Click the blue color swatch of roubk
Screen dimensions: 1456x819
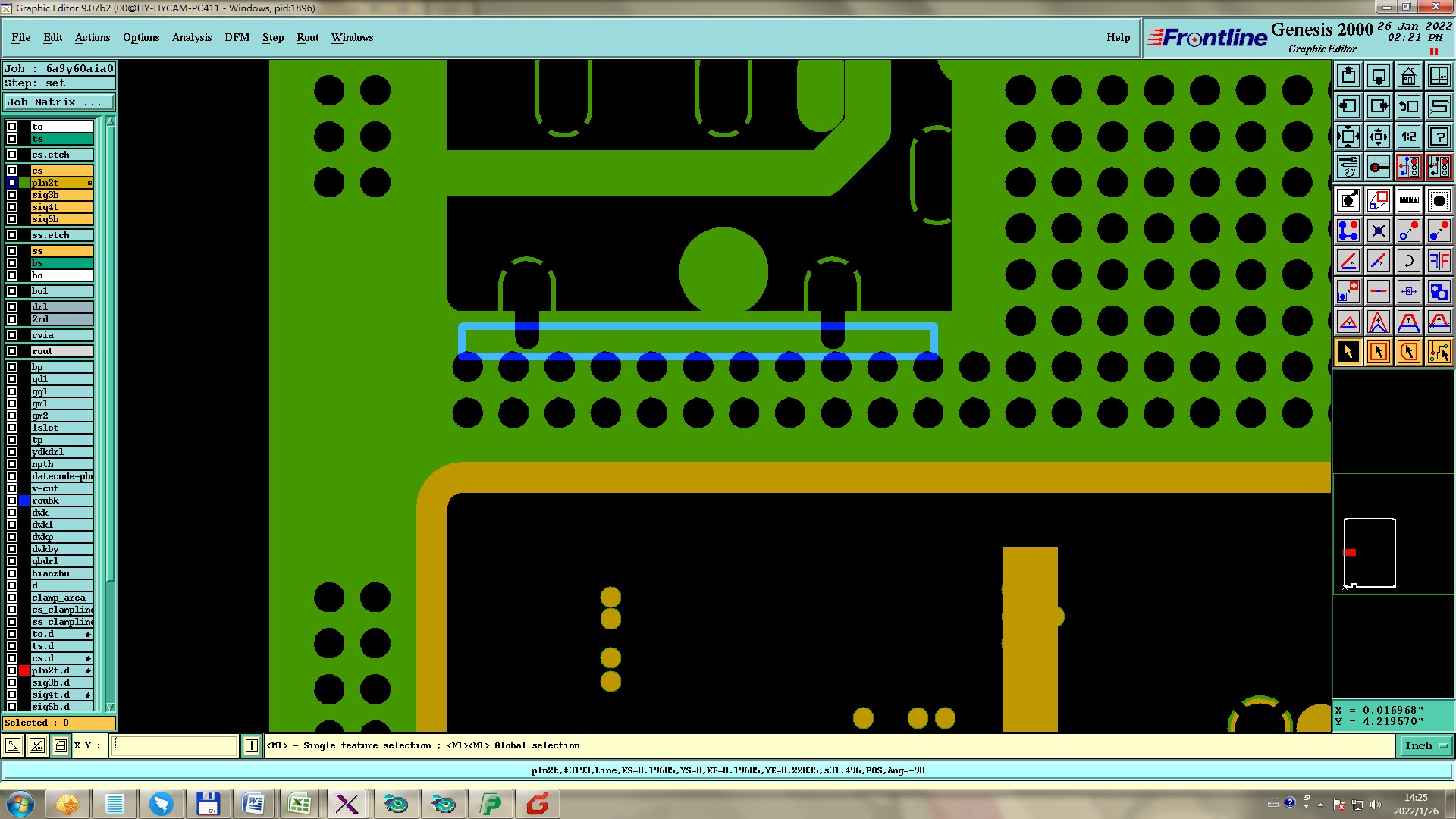coord(24,500)
